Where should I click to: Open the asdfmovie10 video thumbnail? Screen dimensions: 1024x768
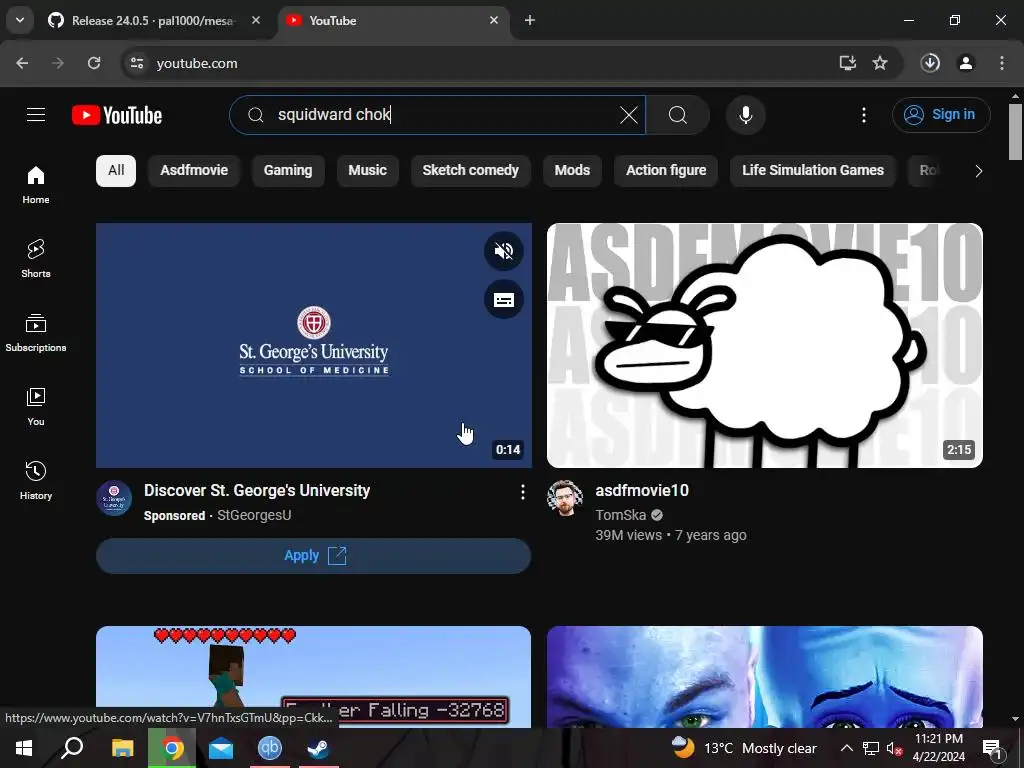coord(765,345)
